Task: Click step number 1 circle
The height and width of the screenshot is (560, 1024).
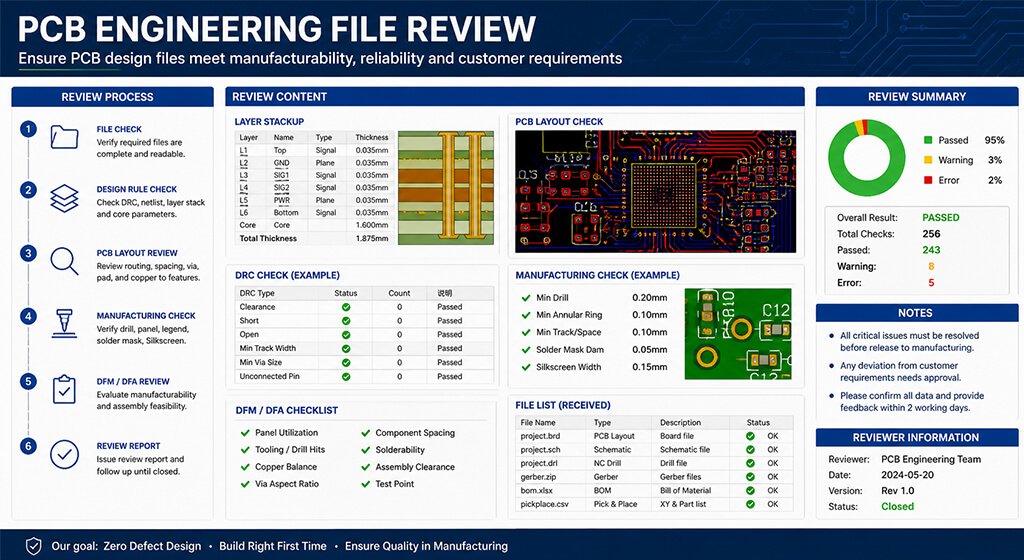Action: [28, 129]
